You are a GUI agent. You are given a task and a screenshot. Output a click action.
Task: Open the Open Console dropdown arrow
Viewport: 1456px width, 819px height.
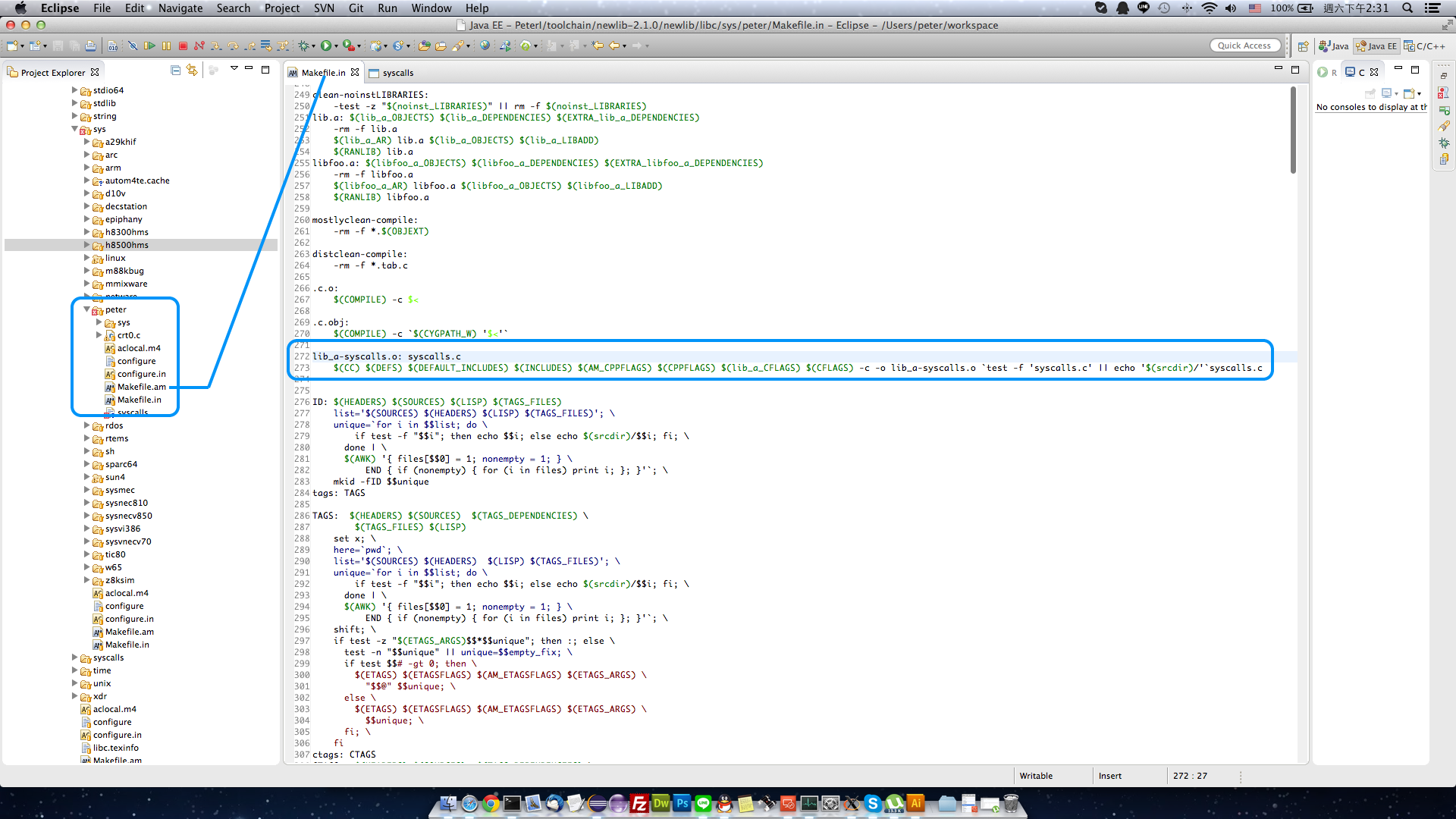point(1420,94)
